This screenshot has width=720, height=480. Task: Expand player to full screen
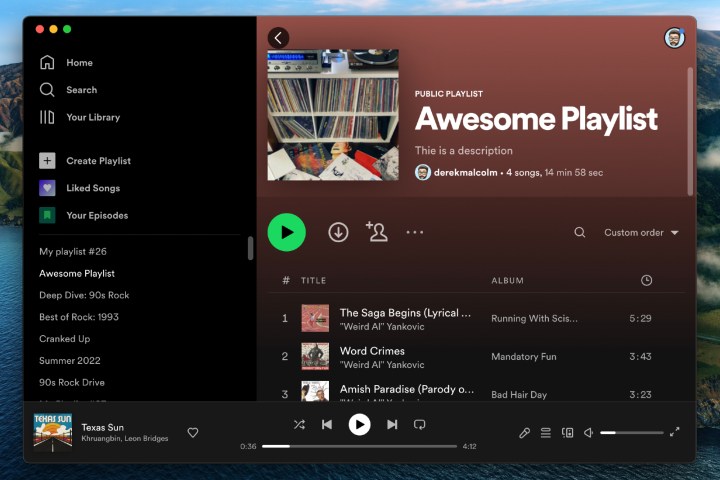674,432
